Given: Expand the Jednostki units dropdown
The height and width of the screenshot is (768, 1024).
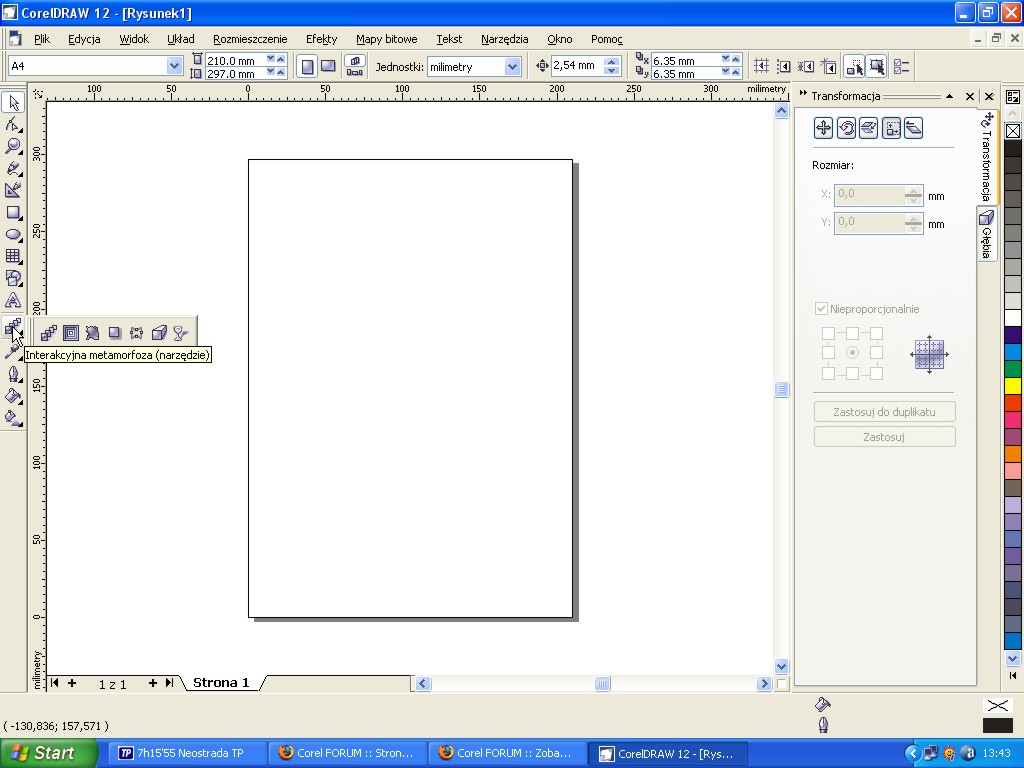Looking at the screenshot, I should pos(513,66).
